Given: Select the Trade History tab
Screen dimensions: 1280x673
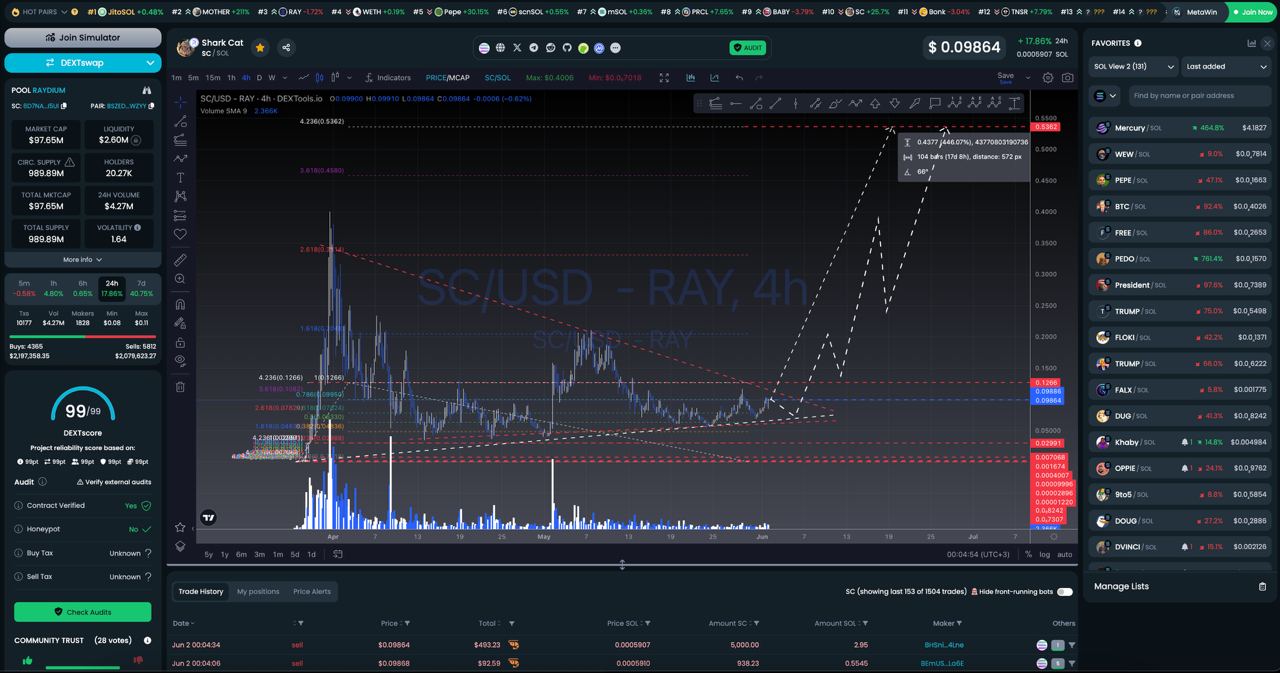Looking at the screenshot, I should tap(201, 591).
